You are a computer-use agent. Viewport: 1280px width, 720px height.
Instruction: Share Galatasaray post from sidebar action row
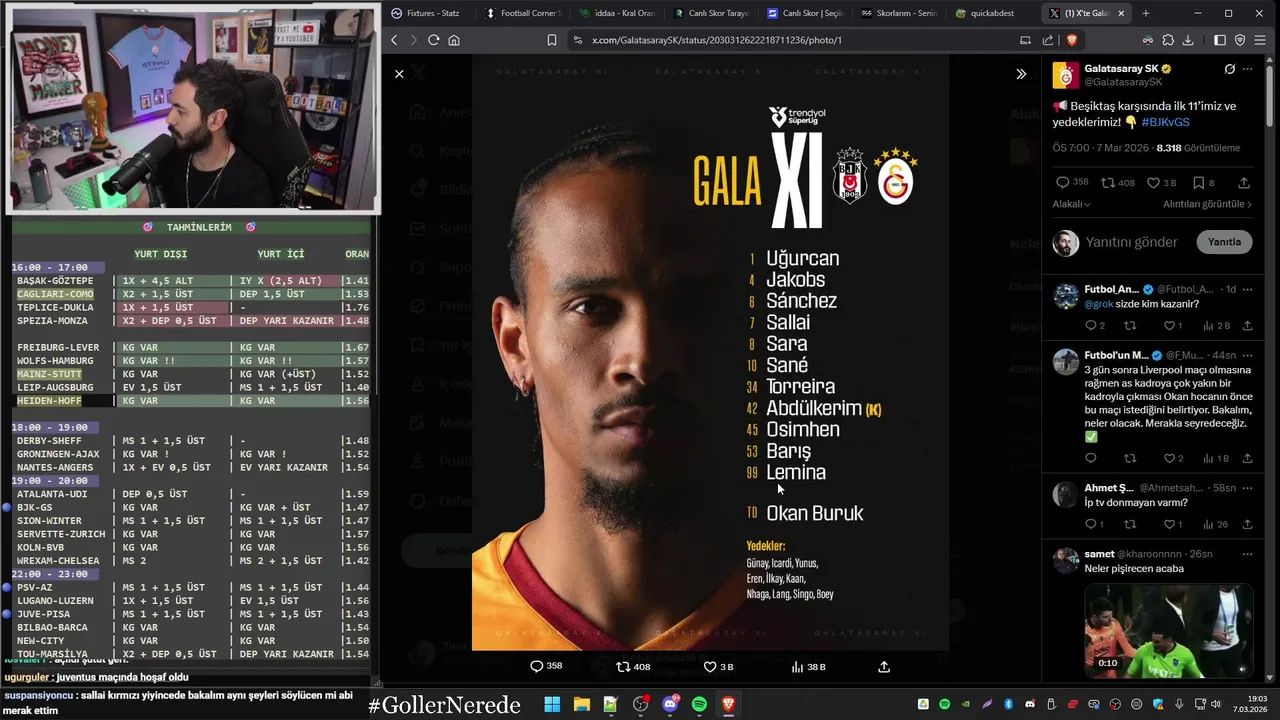click(1244, 183)
